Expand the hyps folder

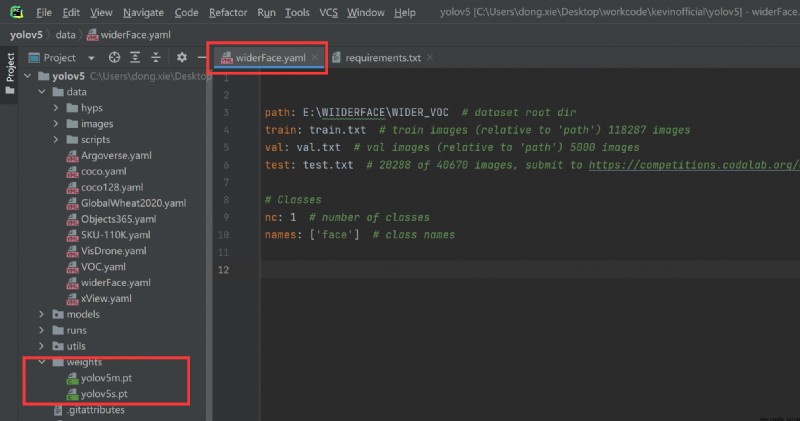(56, 108)
